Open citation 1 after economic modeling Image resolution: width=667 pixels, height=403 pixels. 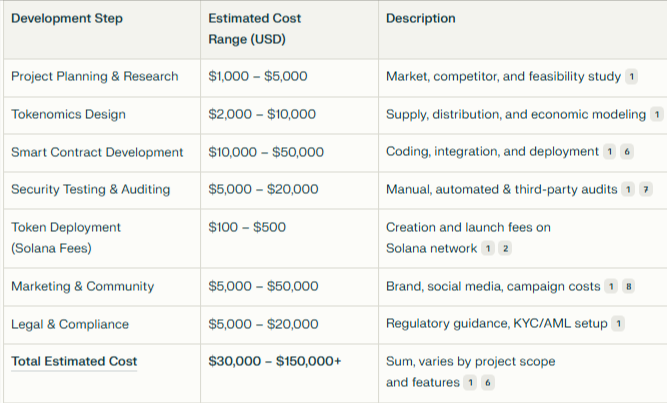(657, 114)
